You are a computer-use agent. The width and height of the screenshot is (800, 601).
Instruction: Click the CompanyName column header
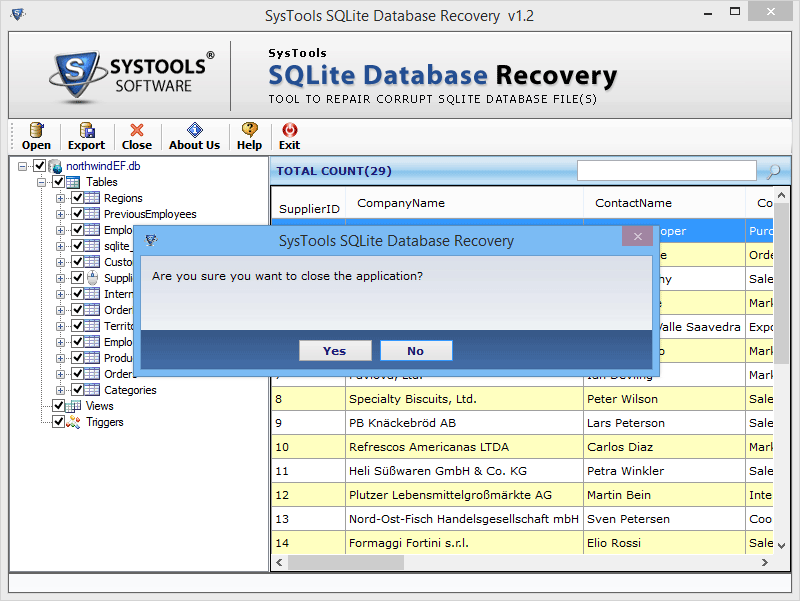tap(464, 204)
